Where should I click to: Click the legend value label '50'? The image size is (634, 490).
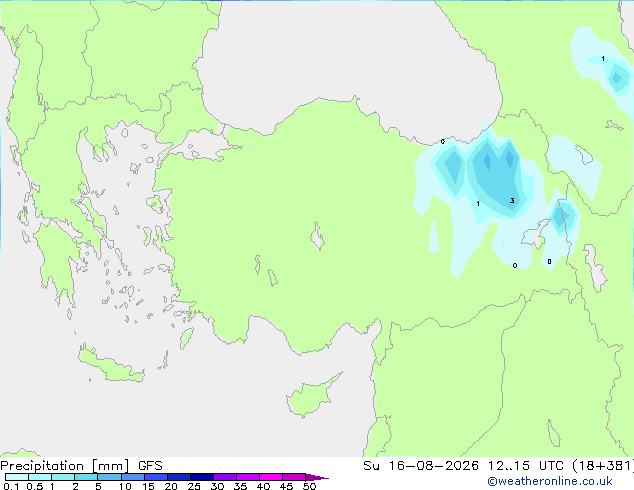tap(309, 486)
